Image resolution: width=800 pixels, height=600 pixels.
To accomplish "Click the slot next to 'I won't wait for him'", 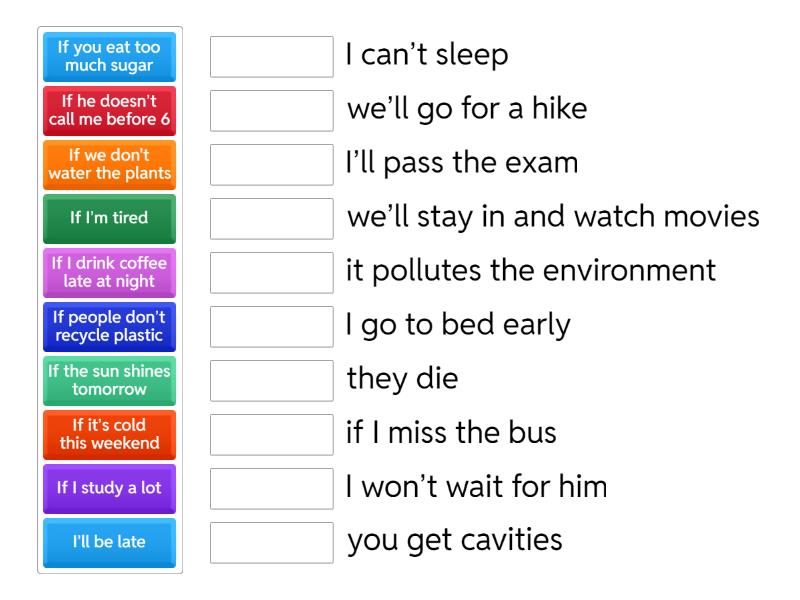I will click(x=272, y=489).
